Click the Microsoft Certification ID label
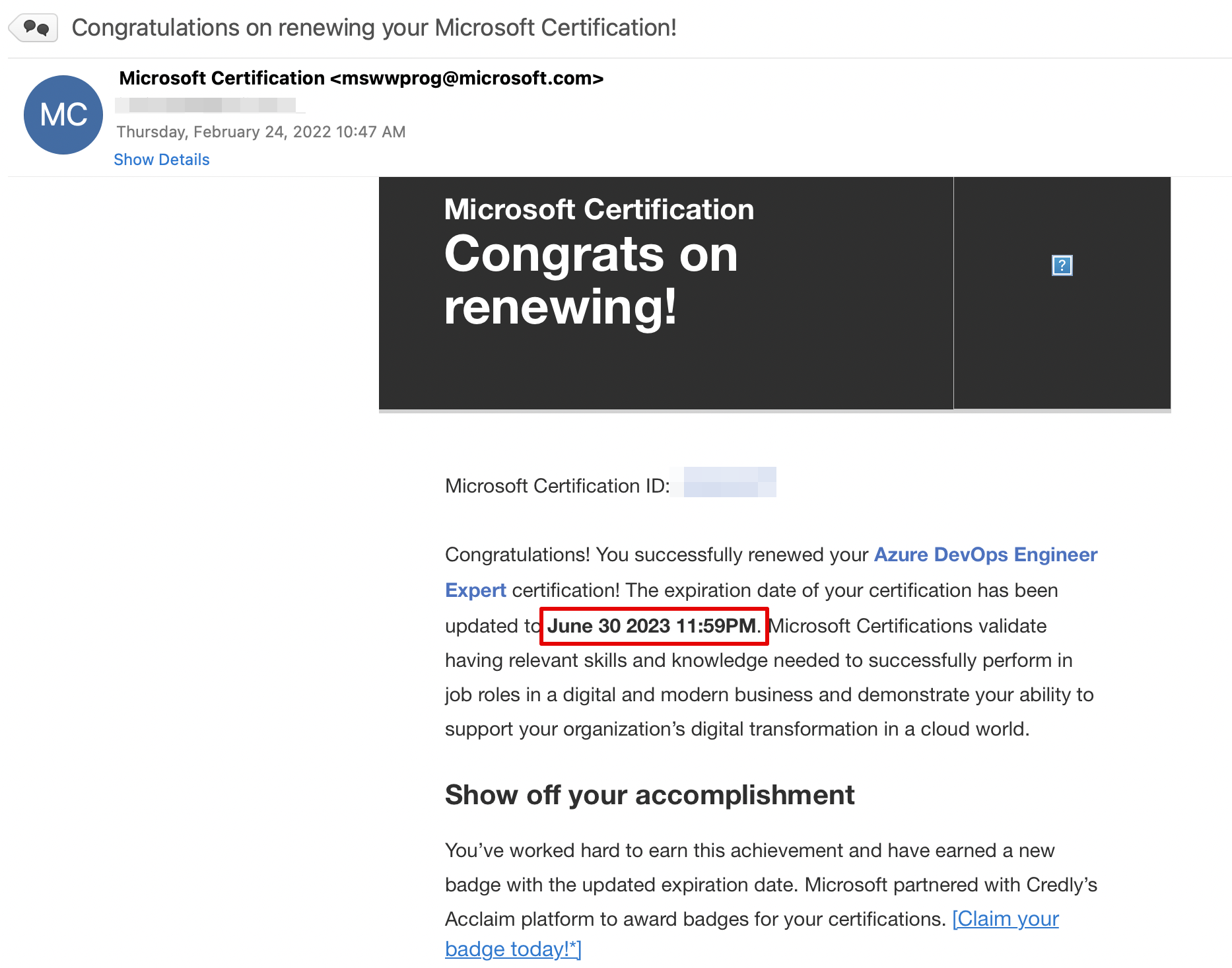 [x=557, y=486]
